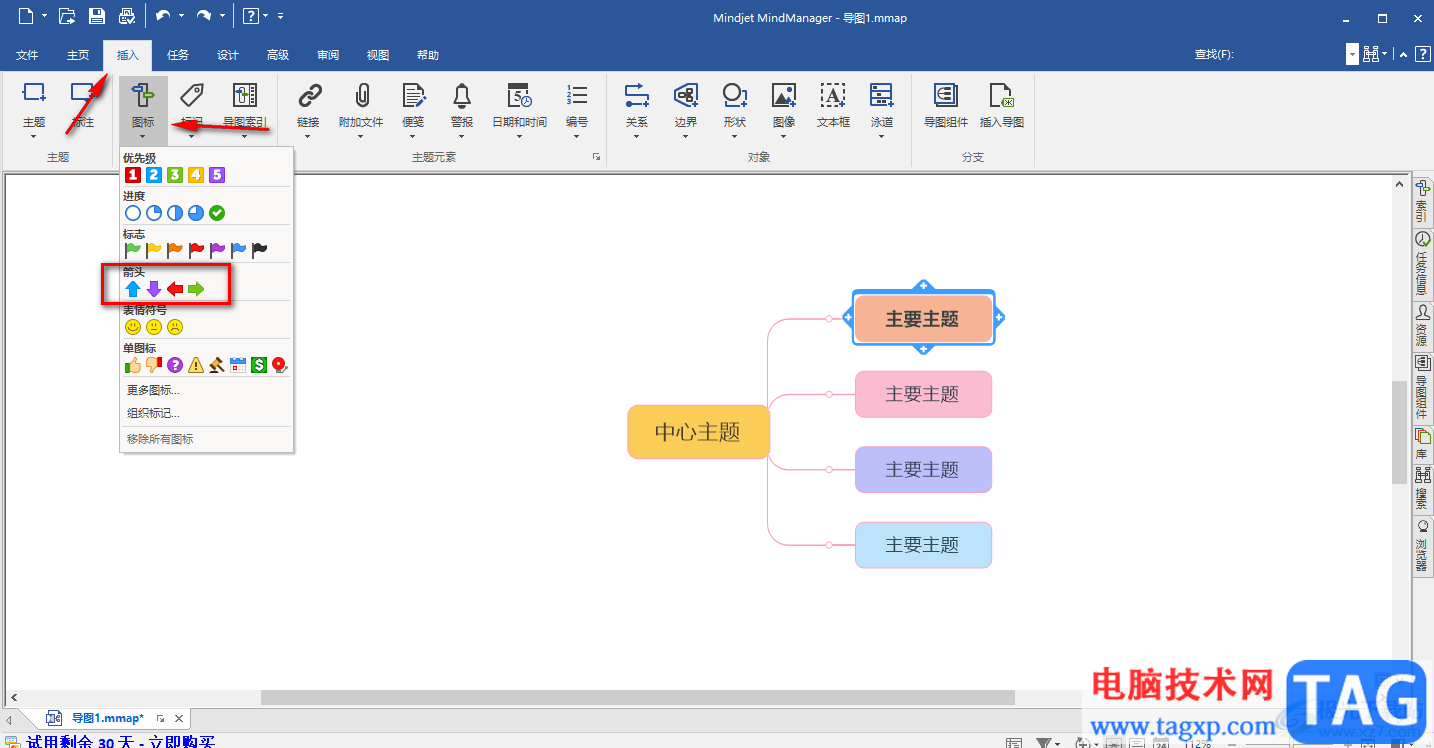Click the insert map (插入导图) icon
1434x748 pixels.
click(1001, 95)
